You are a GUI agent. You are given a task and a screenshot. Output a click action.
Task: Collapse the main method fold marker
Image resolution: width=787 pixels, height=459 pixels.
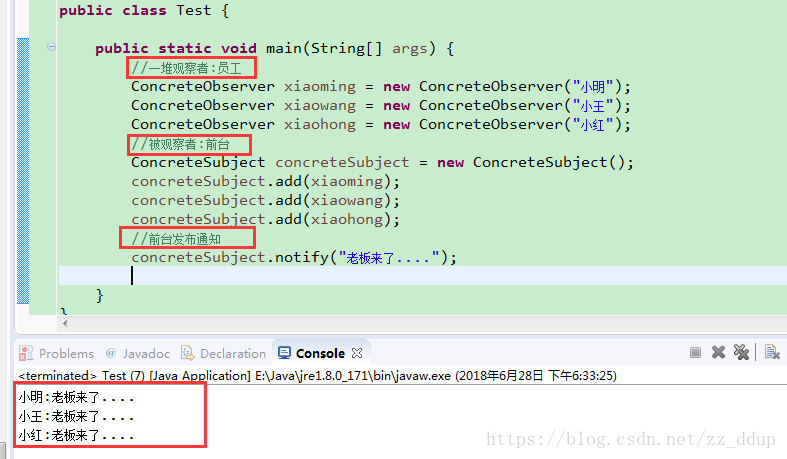[51, 47]
